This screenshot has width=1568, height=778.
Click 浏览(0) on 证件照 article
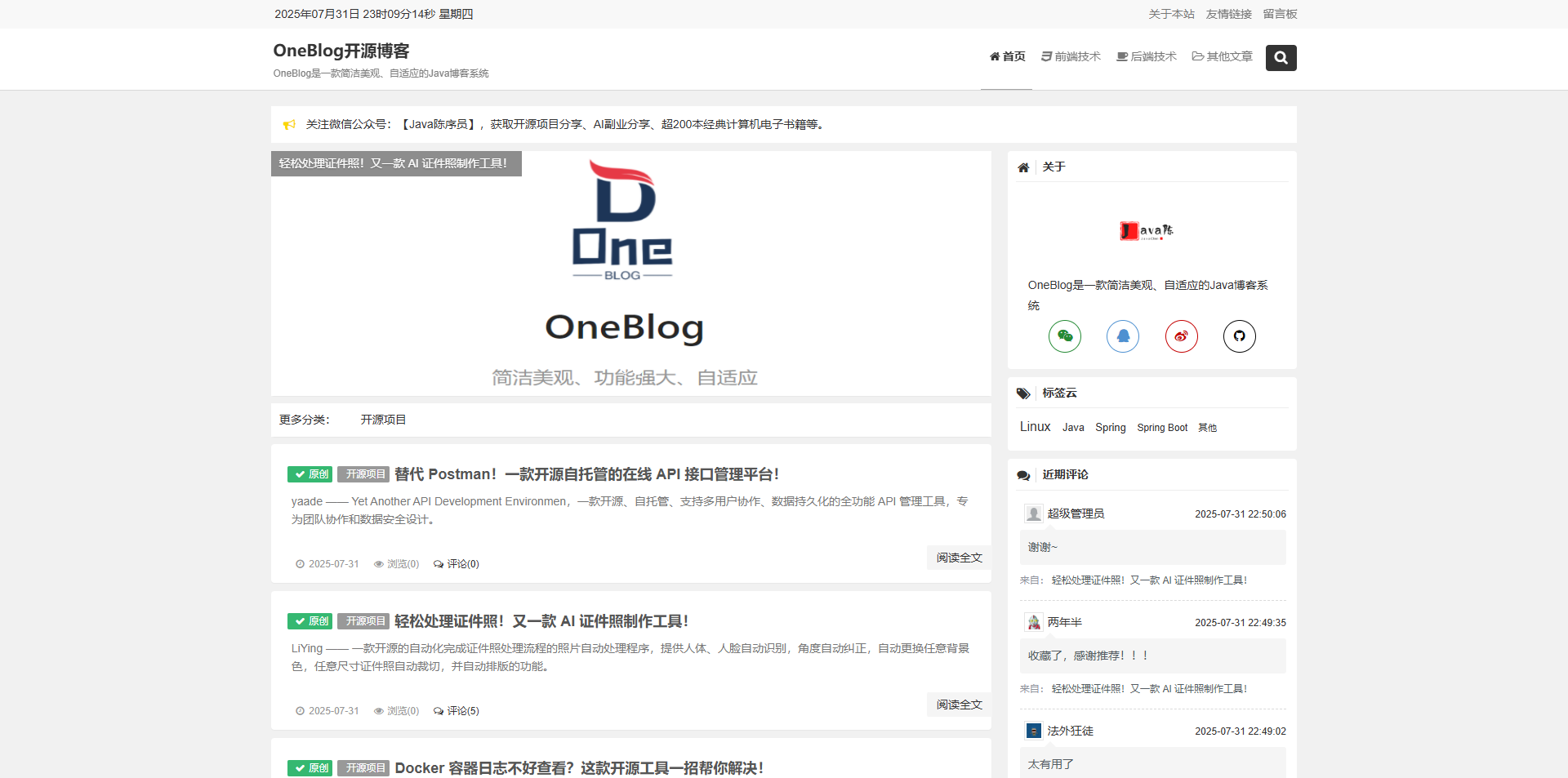[396, 711]
